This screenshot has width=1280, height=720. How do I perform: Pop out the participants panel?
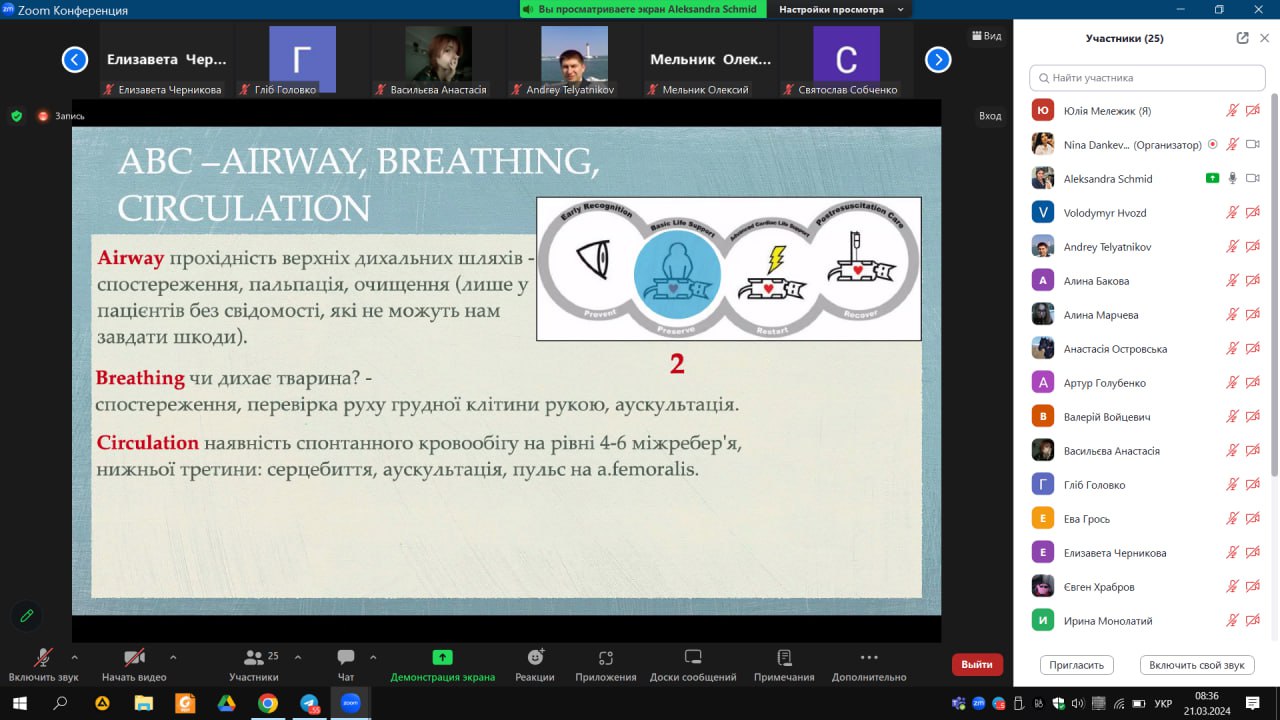[x=1242, y=38]
